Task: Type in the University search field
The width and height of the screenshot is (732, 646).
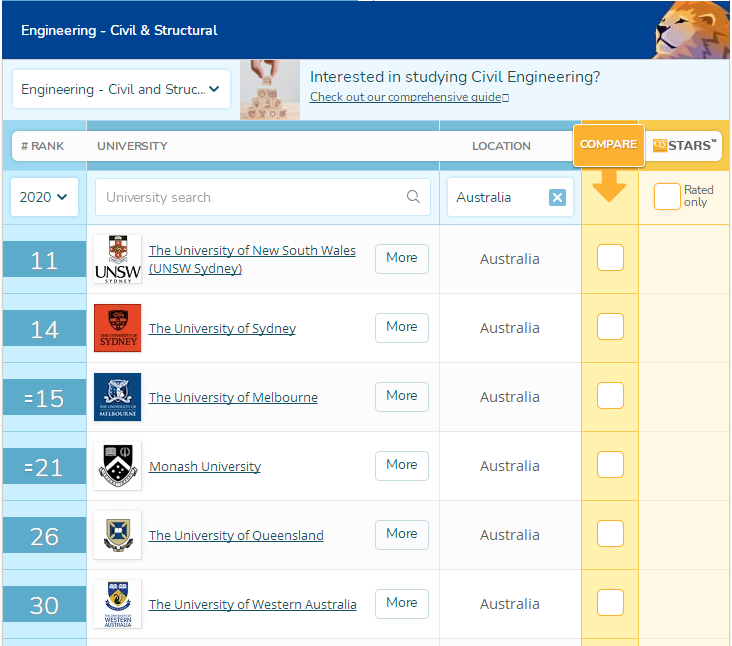Action: pyautogui.click(x=250, y=197)
